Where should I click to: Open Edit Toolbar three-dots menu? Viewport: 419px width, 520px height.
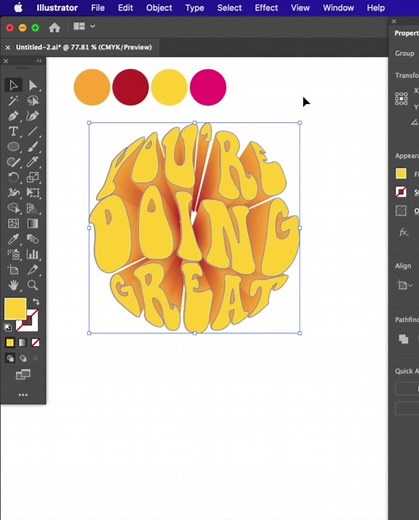coord(23,395)
